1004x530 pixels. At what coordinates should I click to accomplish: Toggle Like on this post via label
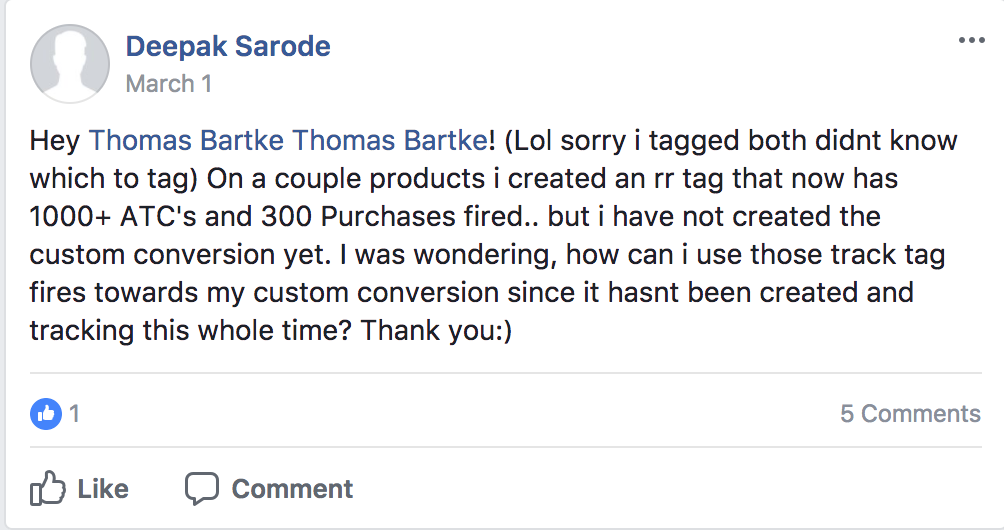tap(102, 489)
